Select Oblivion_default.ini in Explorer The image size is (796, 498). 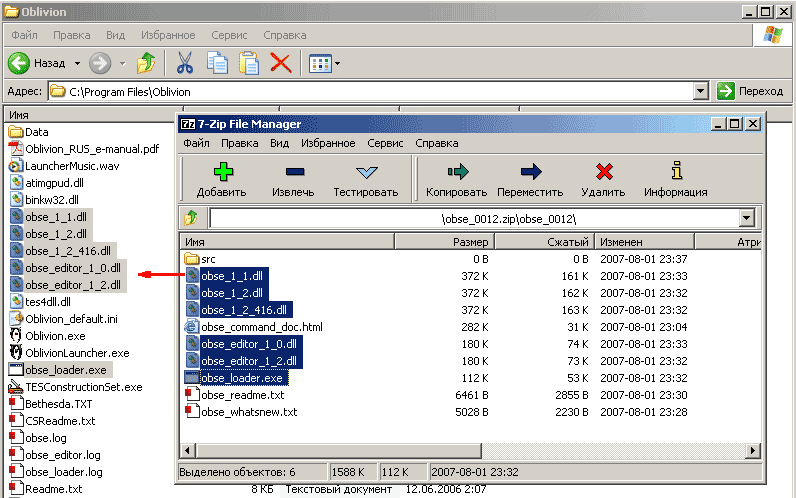[64, 319]
